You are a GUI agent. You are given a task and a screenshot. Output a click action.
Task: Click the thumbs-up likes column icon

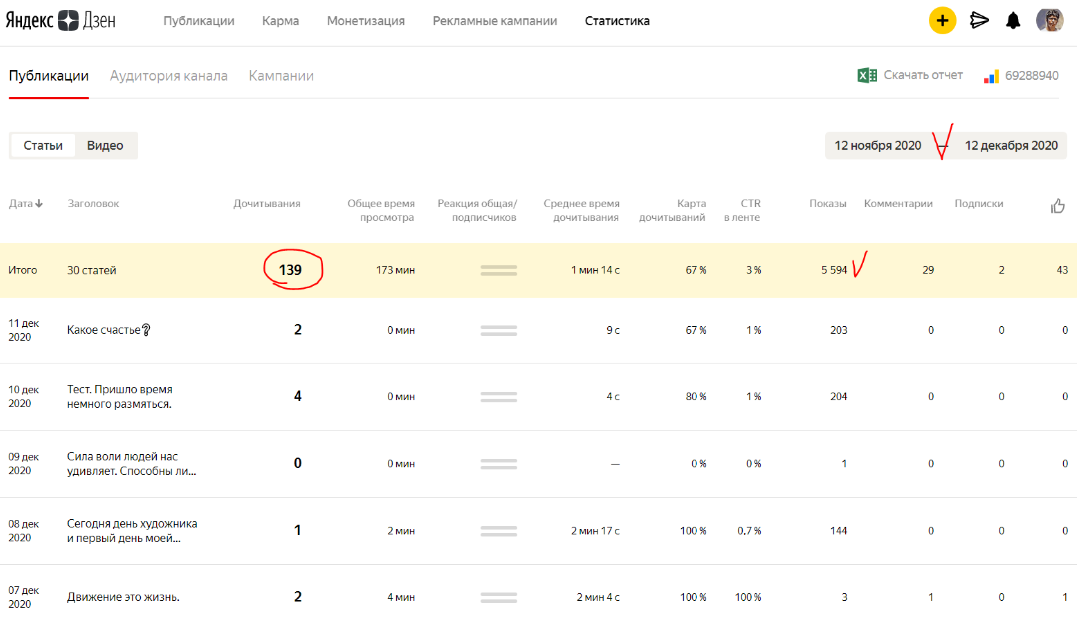[x=1058, y=205]
